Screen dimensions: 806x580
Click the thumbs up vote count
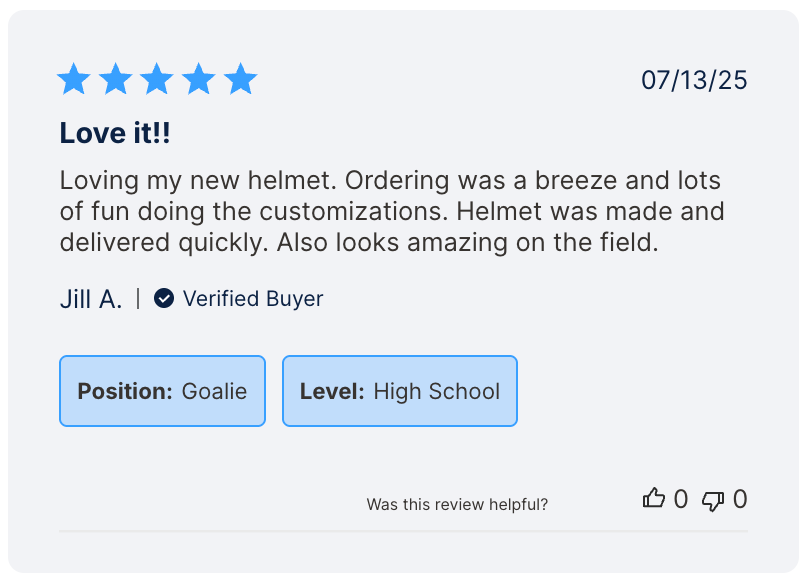[x=681, y=499]
